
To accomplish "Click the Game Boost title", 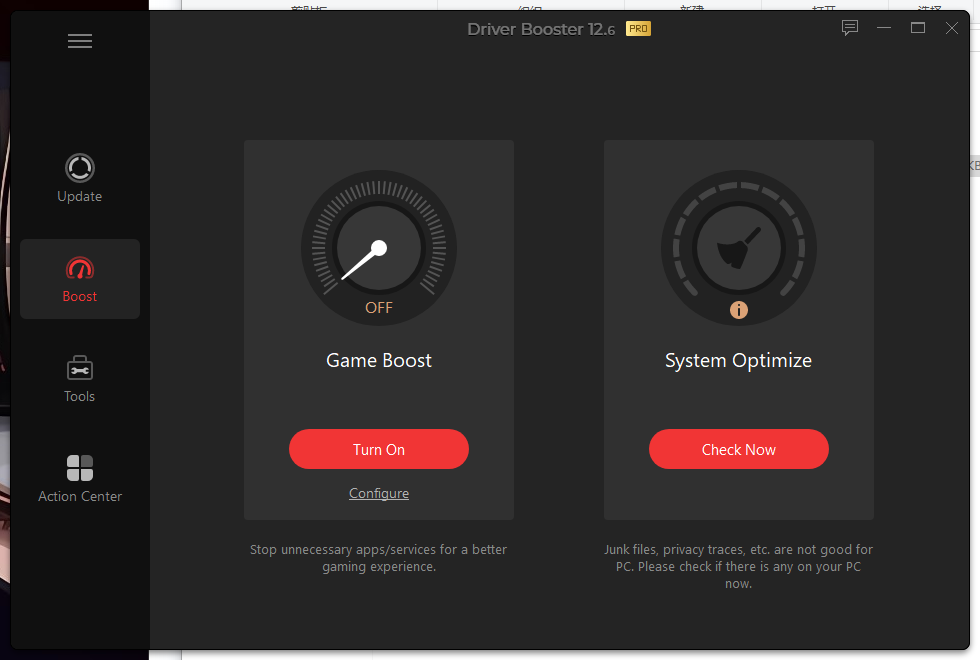I will [379, 361].
